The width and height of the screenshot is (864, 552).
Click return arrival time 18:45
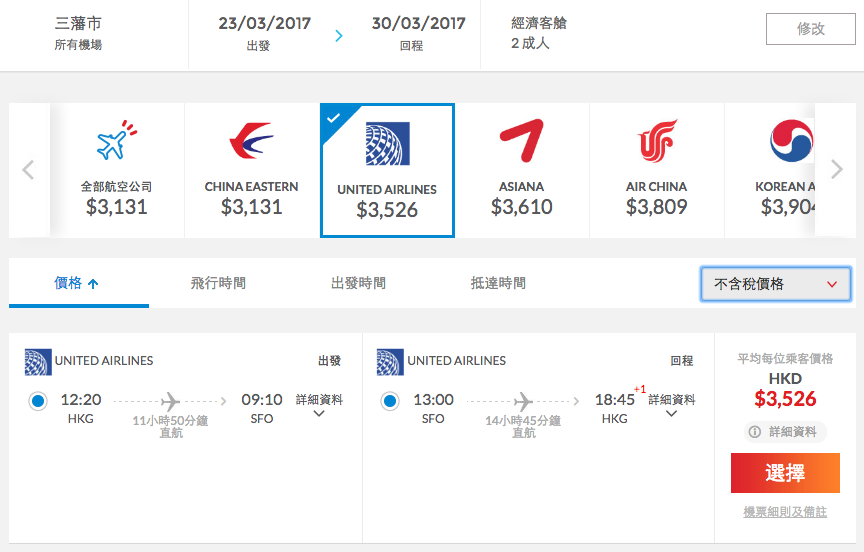615,399
